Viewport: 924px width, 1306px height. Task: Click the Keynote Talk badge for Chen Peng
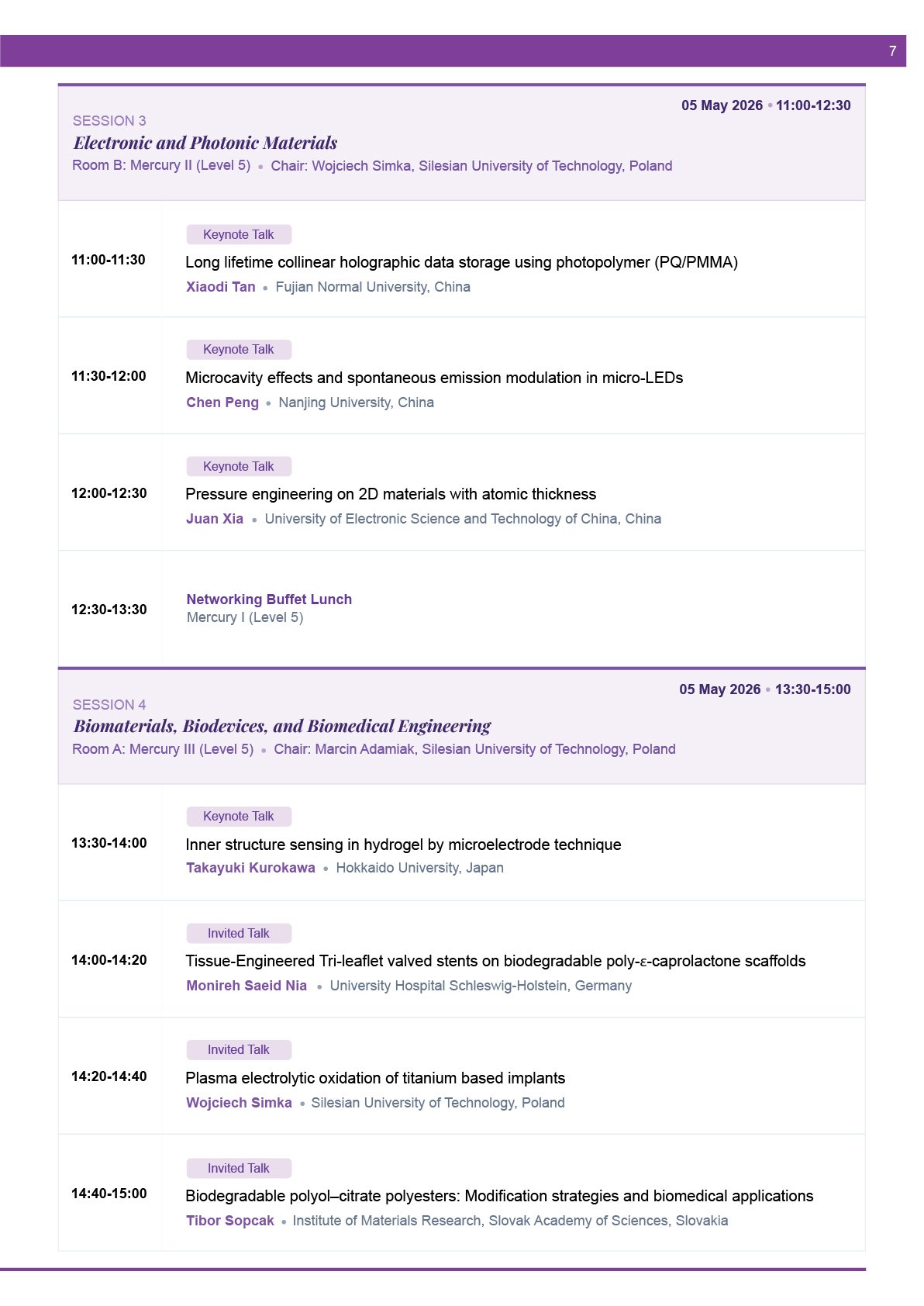click(239, 349)
